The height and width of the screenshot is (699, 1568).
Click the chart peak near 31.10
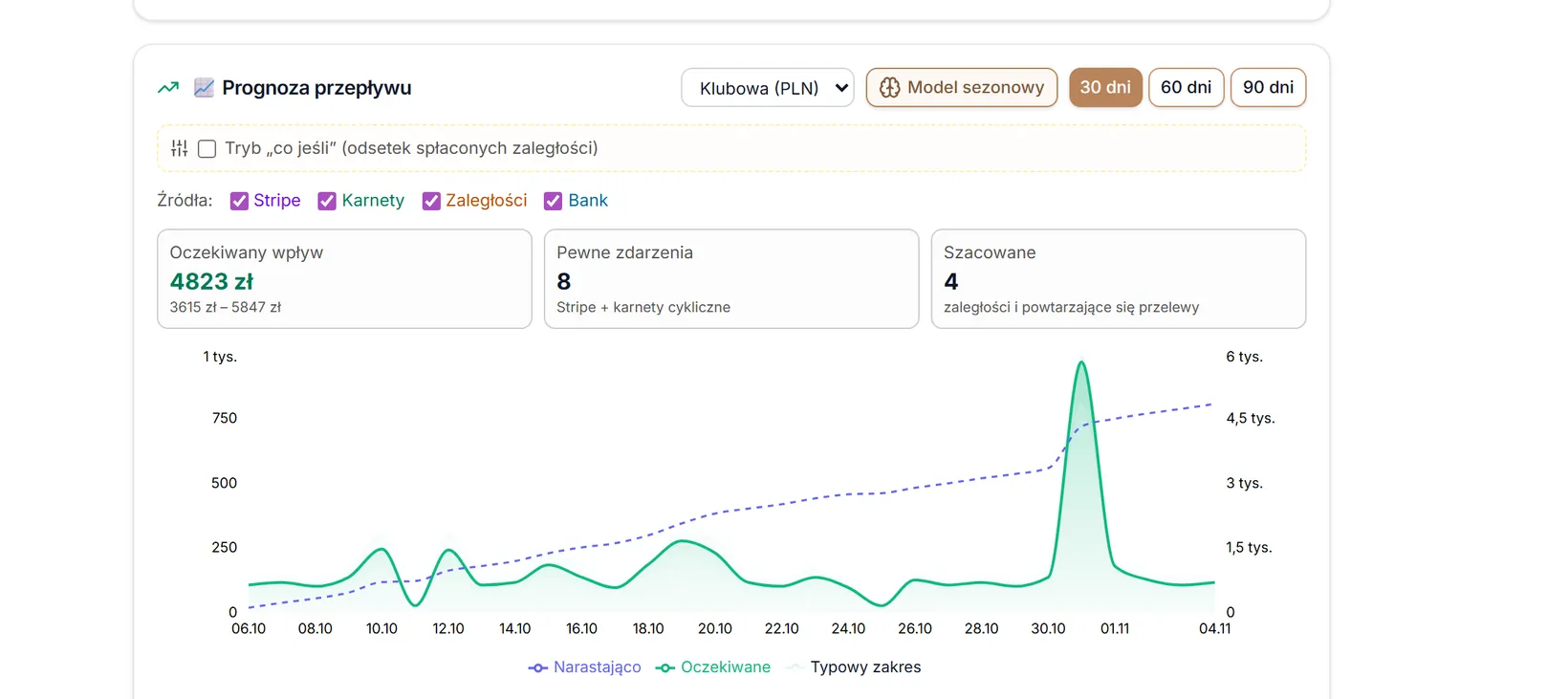[1081, 363]
